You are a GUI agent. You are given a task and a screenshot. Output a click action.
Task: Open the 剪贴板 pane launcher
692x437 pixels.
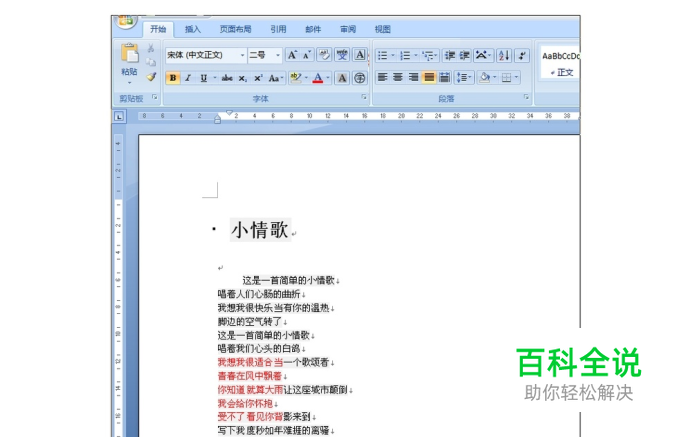[155, 97]
